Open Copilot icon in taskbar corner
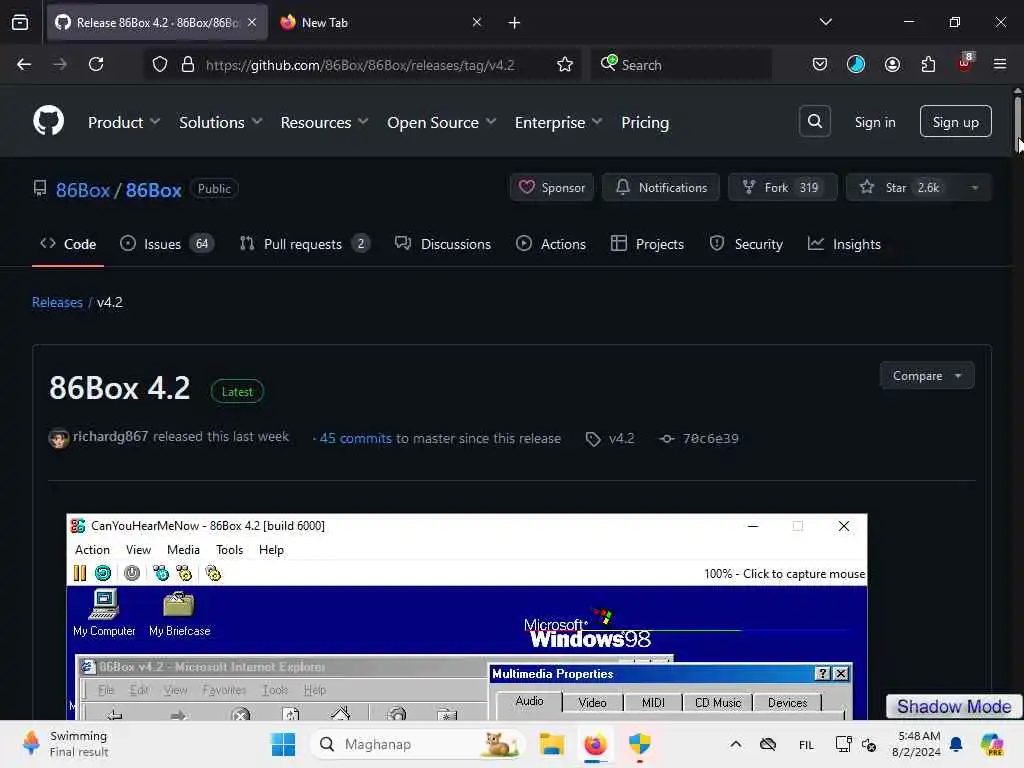 click(992, 744)
